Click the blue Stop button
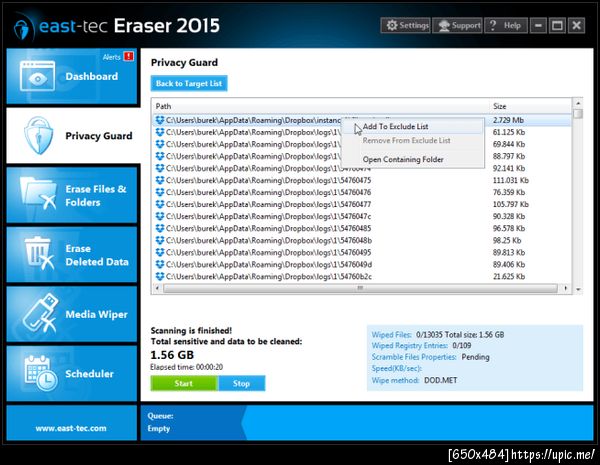 pos(241,383)
